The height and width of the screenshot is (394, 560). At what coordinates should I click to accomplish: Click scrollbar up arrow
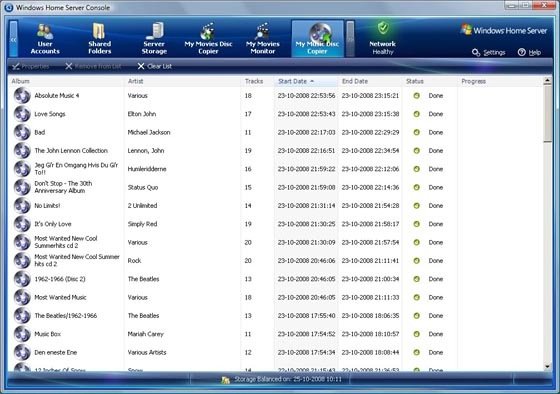click(x=547, y=81)
